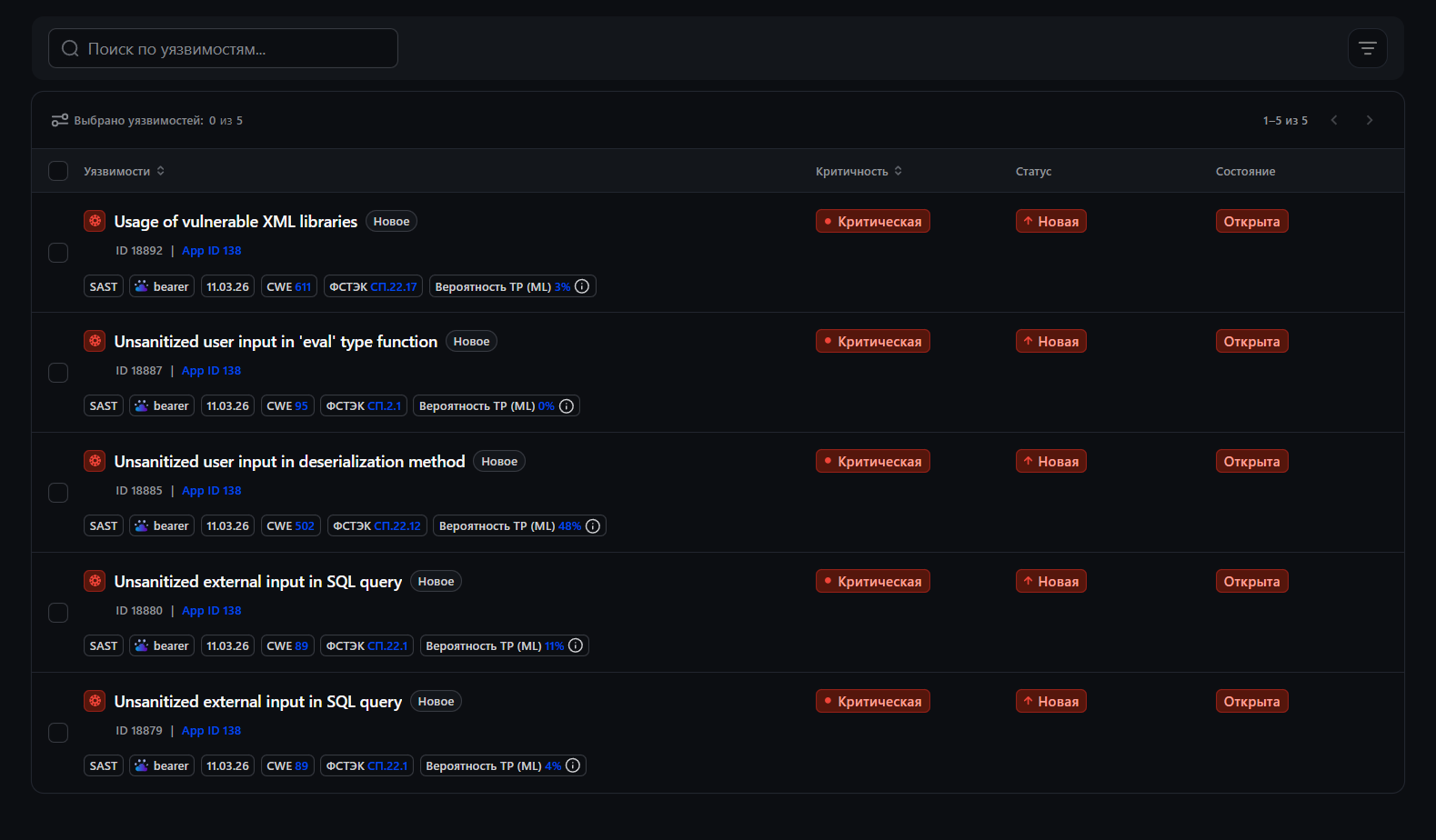Open ML probability info icon beside 11%
1436x840 pixels.
[576, 646]
